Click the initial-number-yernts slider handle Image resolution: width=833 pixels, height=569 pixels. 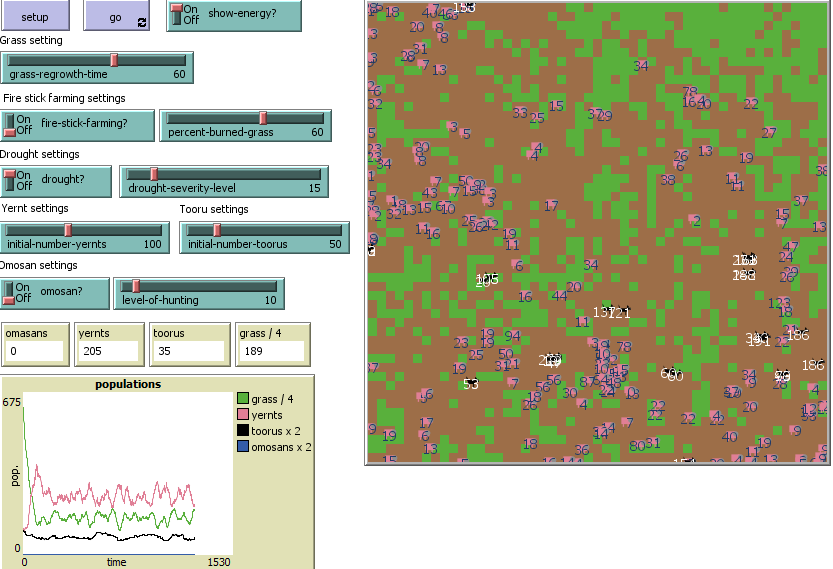[x=68, y=230]
